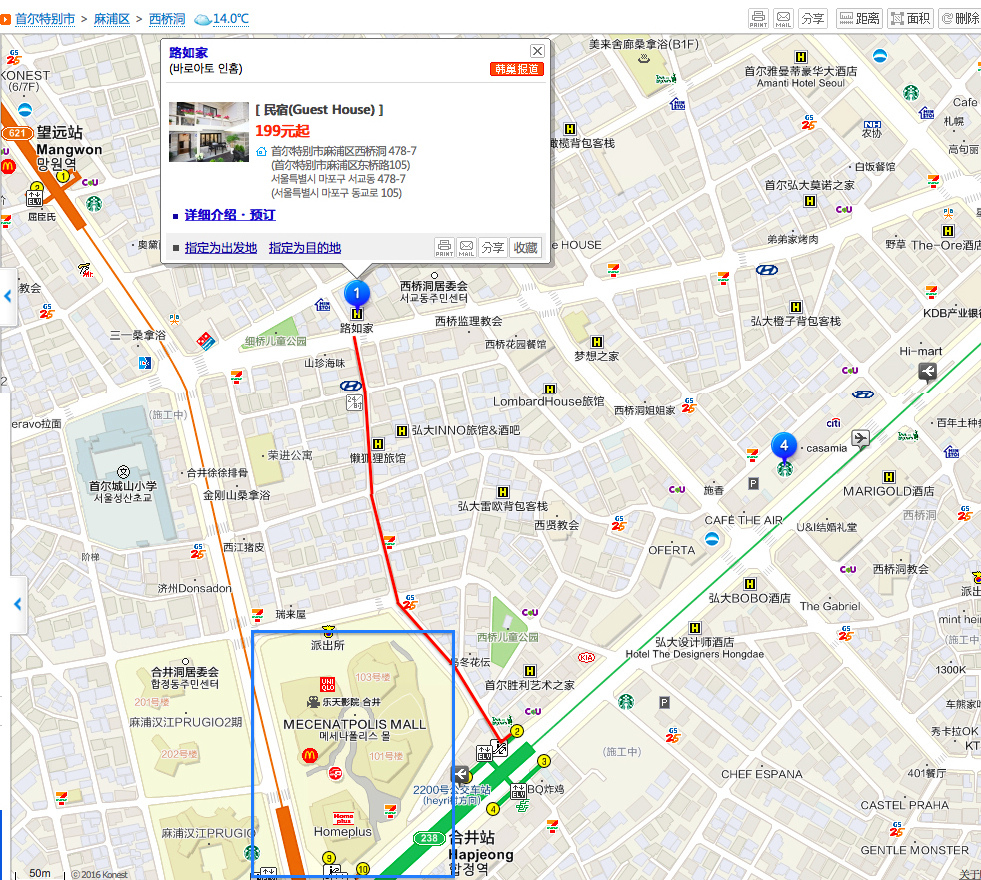Click the LombardHouse旅馆 map label
This screenshot has height=880, width=981.
coord(549,402)
